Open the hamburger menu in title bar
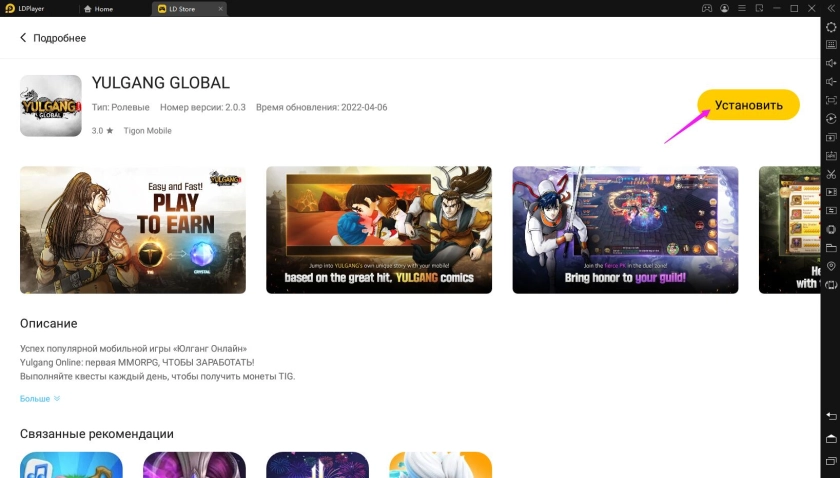The height and width of the screenshot is (478, 840). [x=742, y=9]
